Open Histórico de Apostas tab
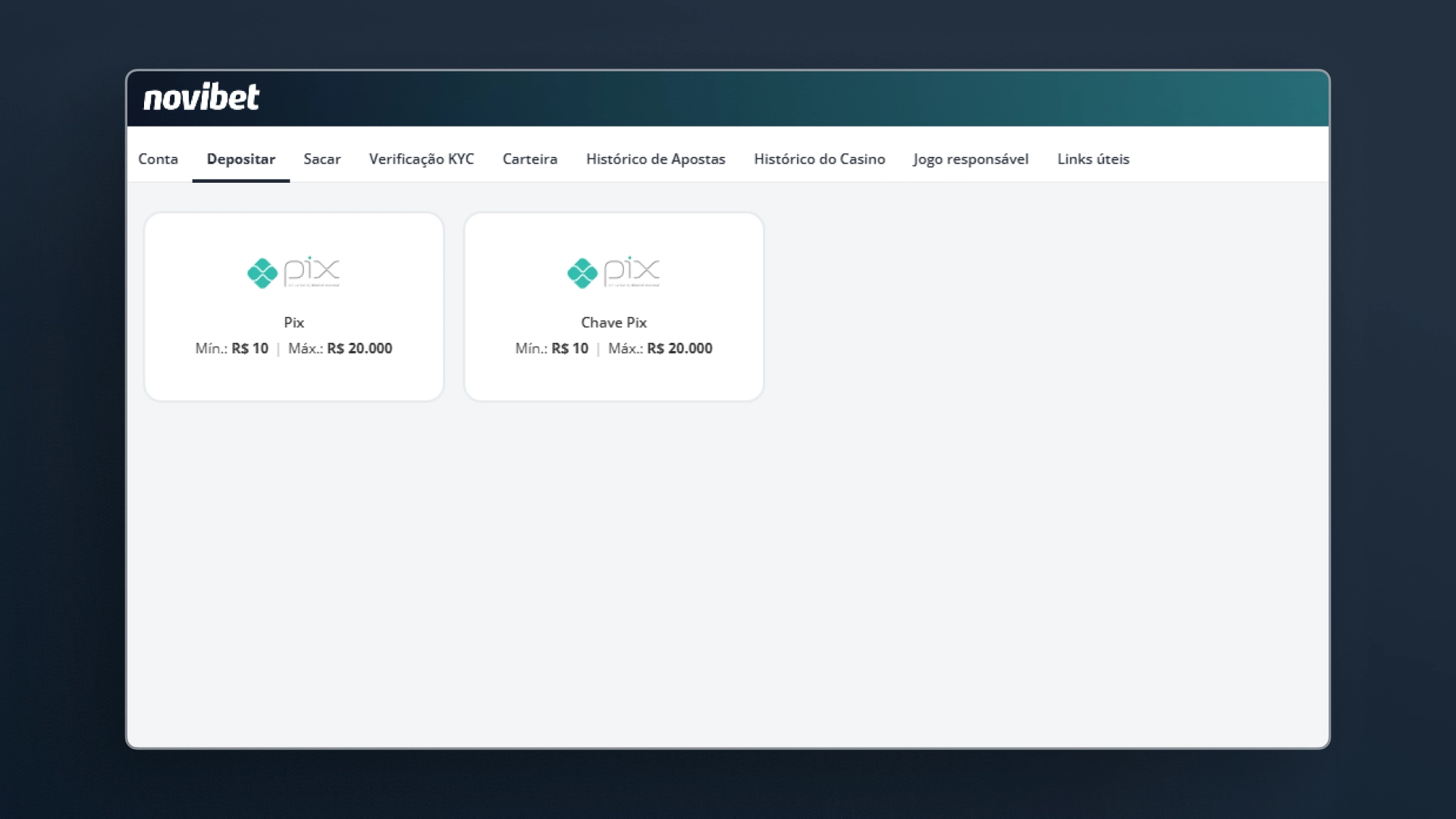 coord(656,158)
